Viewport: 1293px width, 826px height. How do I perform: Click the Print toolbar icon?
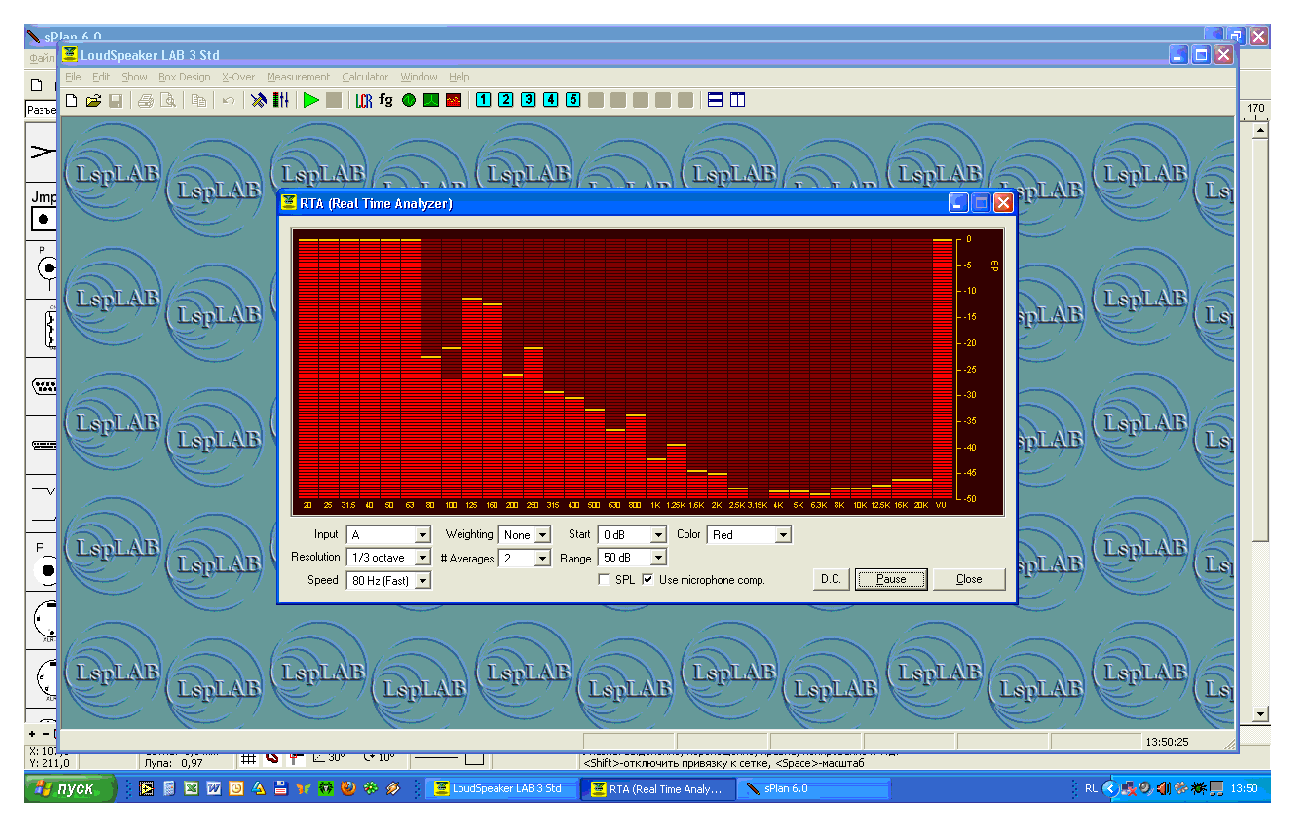[146, 100]
